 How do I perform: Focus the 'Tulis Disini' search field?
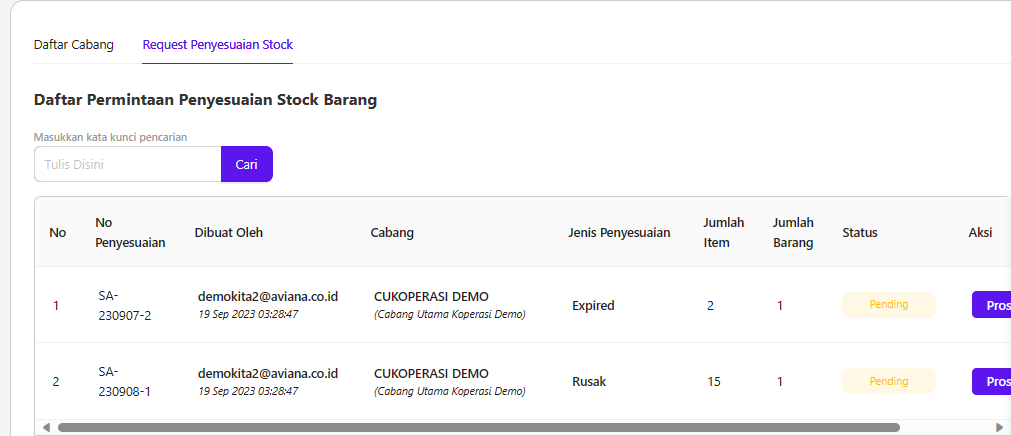tap(128, 164)
